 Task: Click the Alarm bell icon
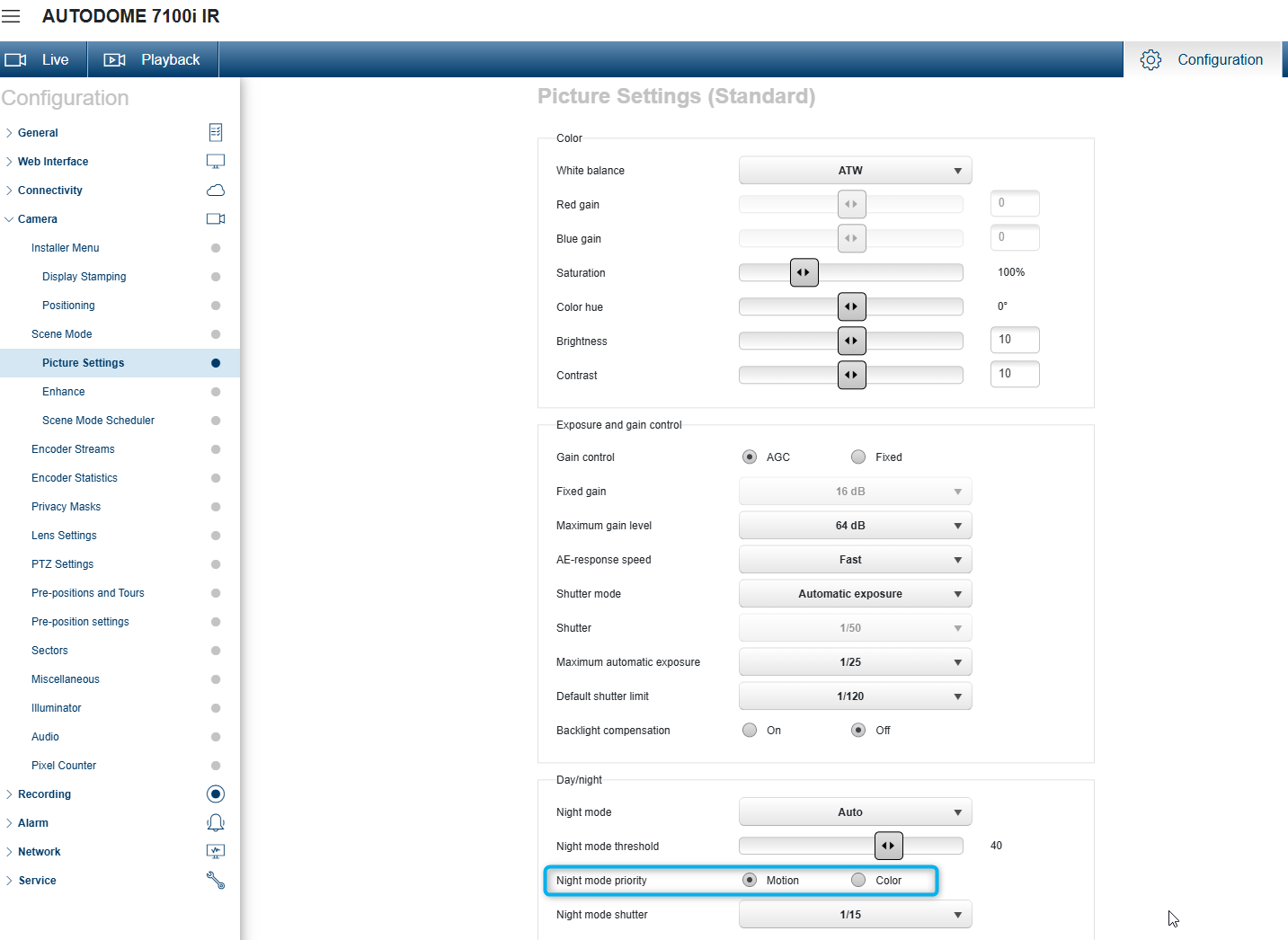coord(216,823)
